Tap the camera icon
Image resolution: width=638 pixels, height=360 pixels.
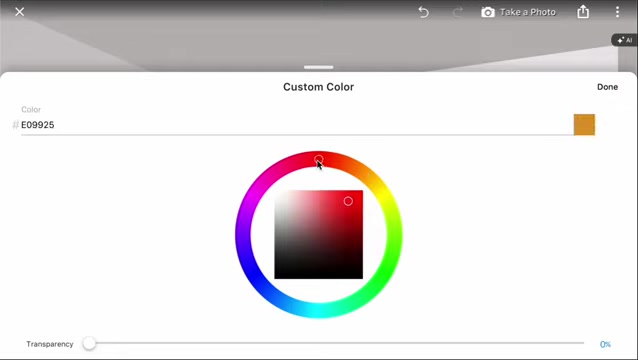(488, 12)
